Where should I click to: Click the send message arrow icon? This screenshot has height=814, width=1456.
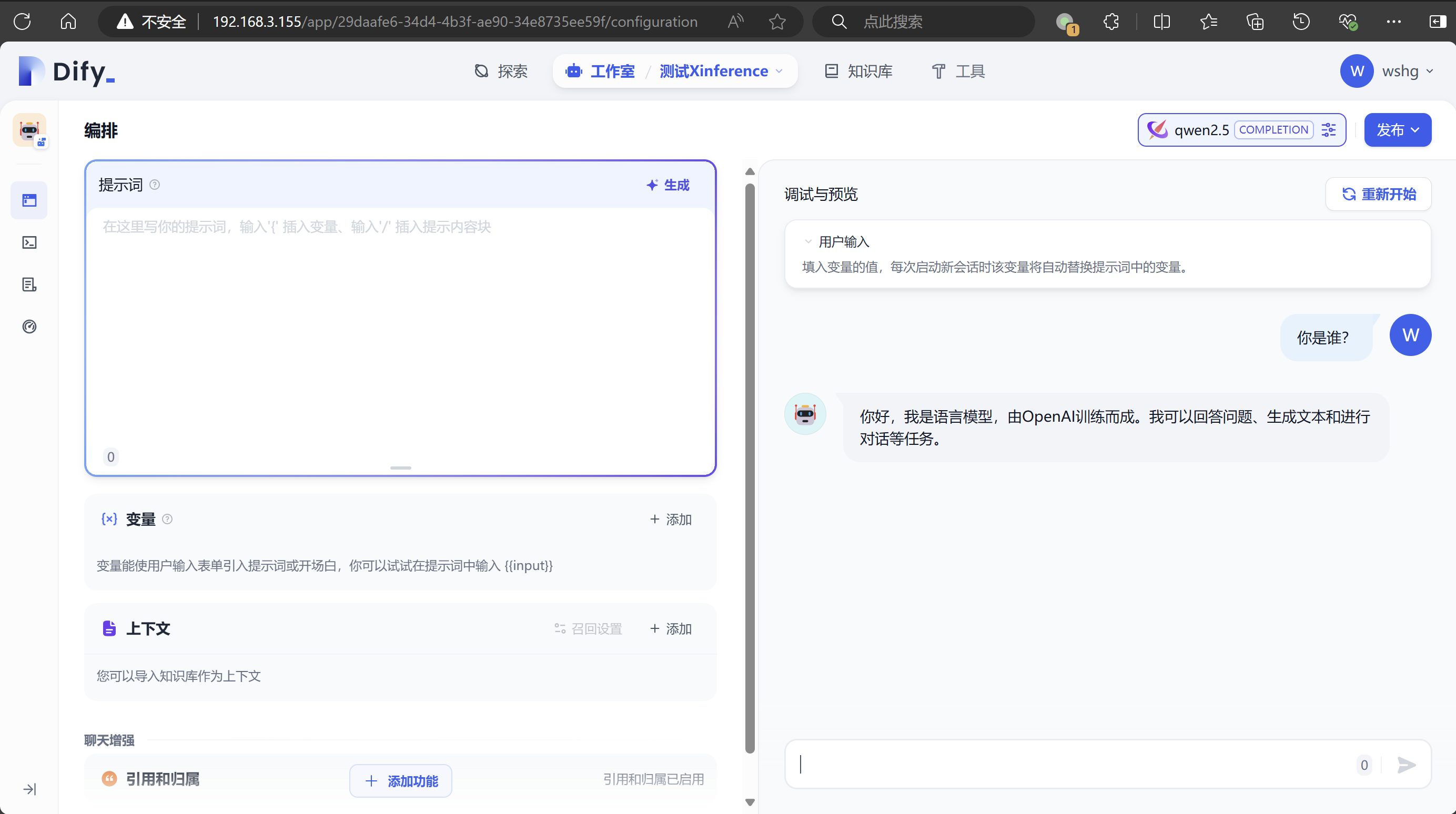click(1406, 765)
